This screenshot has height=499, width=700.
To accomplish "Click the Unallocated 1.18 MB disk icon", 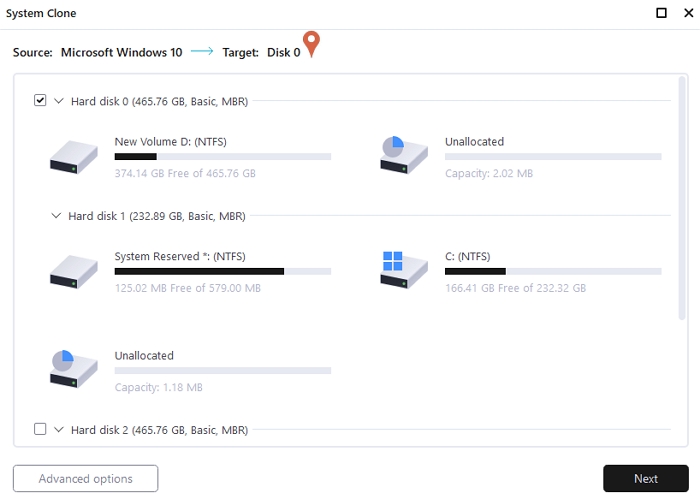I will point(74,369).
